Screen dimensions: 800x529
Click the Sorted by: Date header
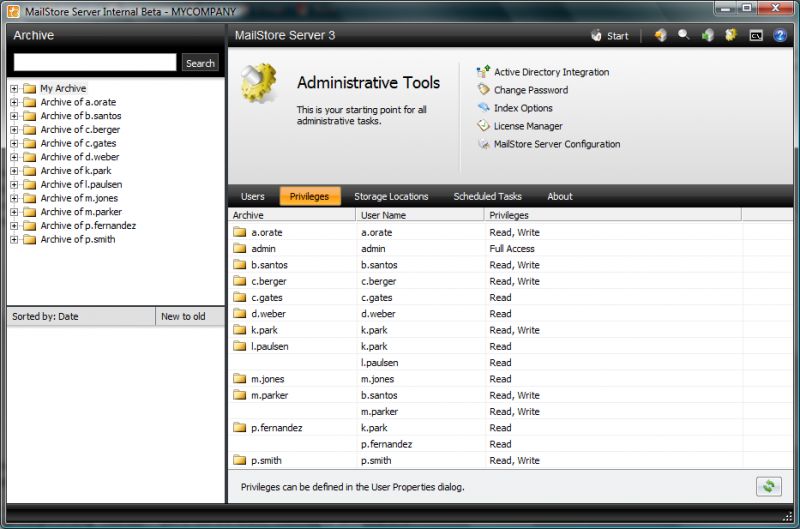click(x=82, y=316)
